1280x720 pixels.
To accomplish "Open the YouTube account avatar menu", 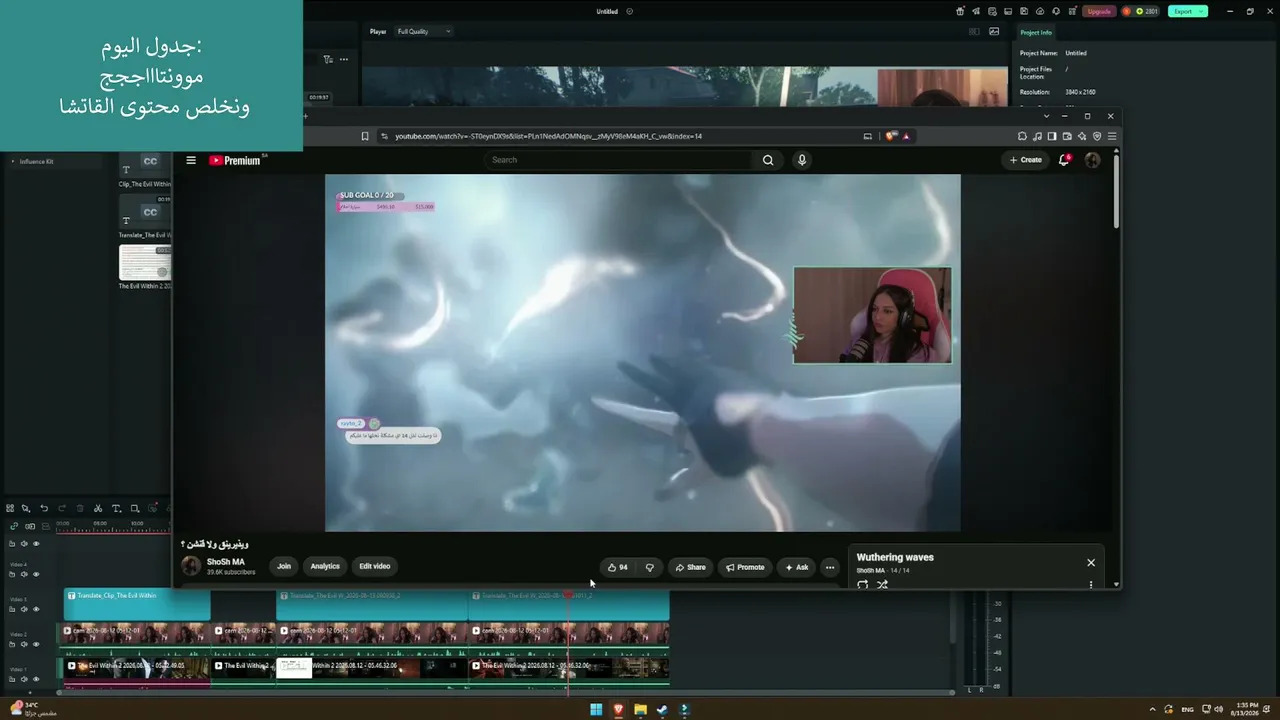I will point(1092,160).
